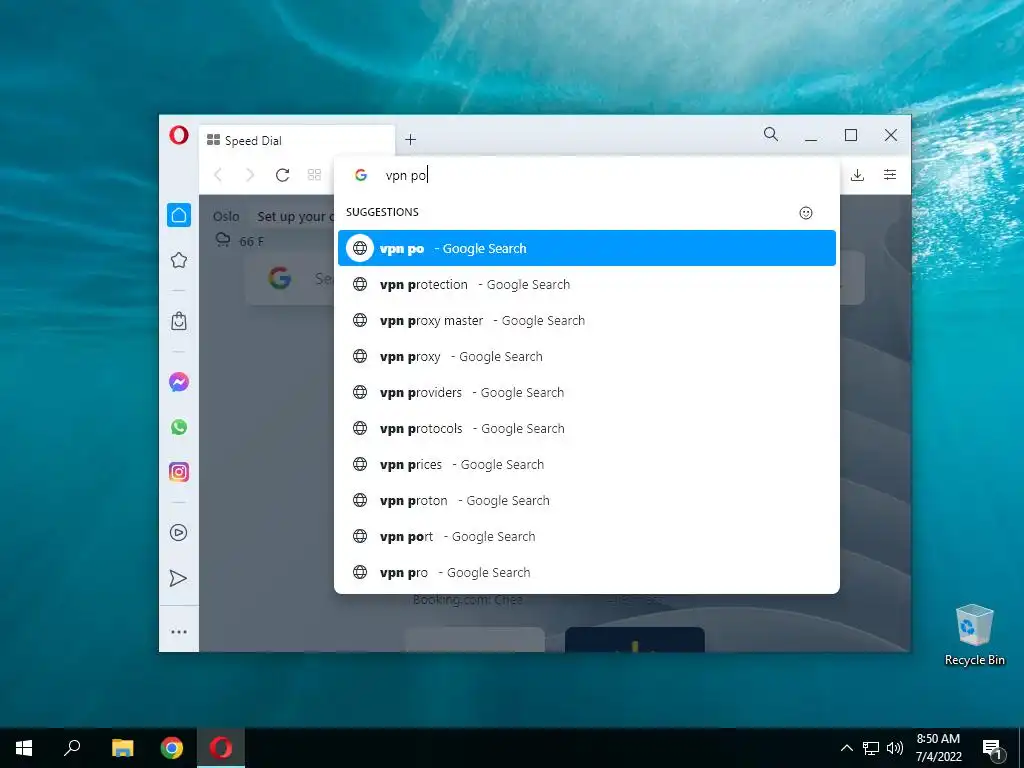The width and height of the screenshot is (1024, 768).
Task: Click the smiley feedback icon in suggestions
Action: point(806,213)
